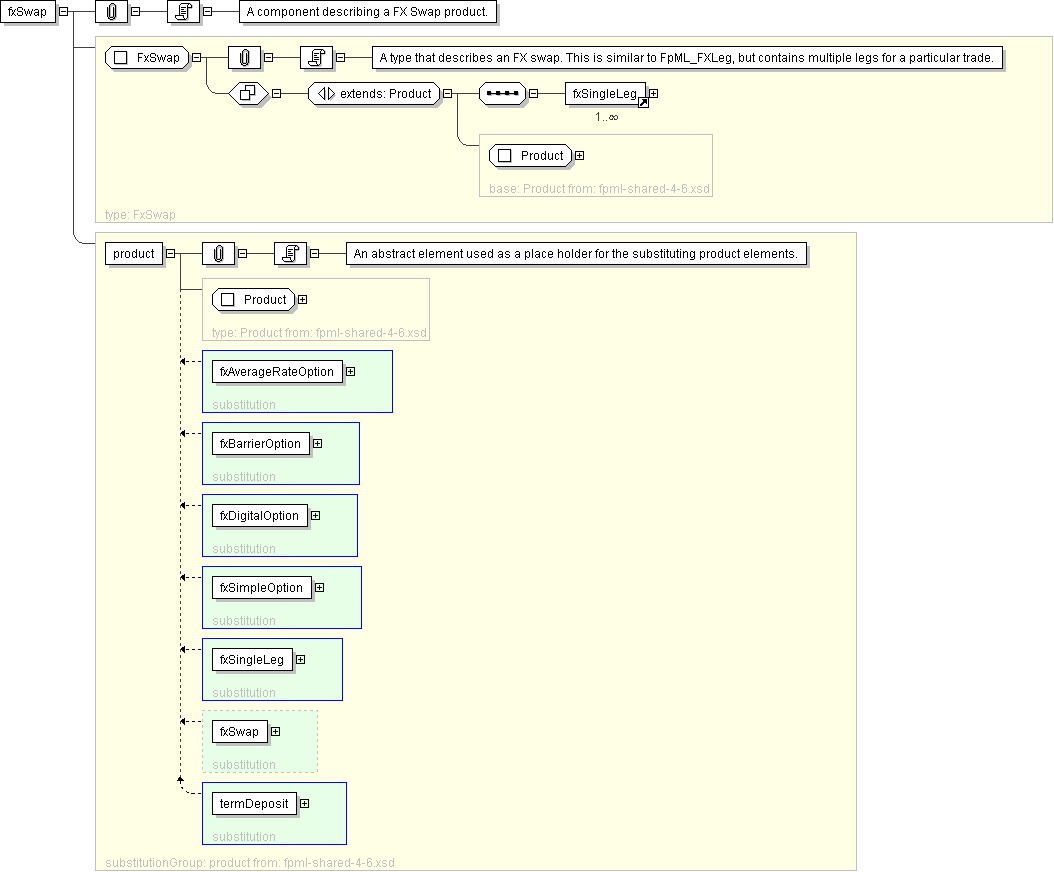Click the reference arrow on fxSingleLeg element
Screen dimensions: 1054x872
(x=643, y=102)
